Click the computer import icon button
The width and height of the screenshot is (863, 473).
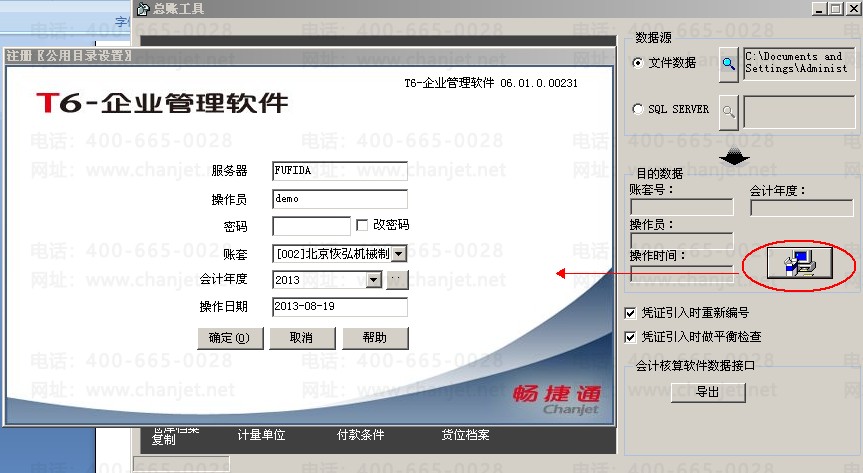pos(800,263)
